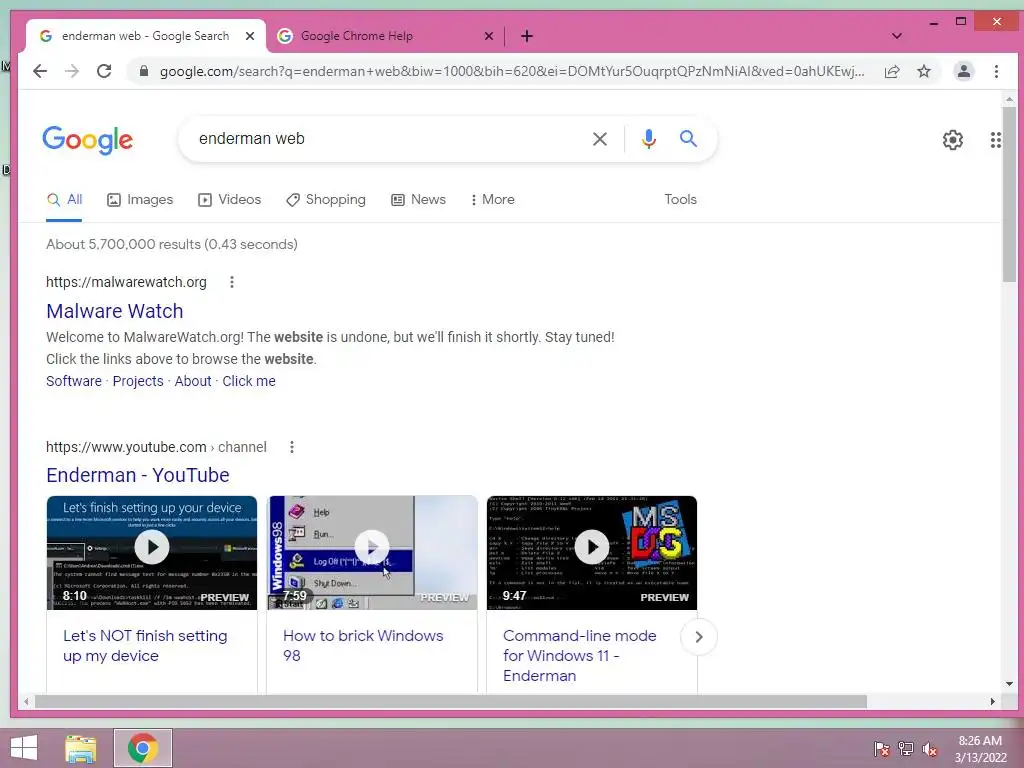Click the forward navigation arrow
The image size is (1024, 768).
(x=72, y=71)
